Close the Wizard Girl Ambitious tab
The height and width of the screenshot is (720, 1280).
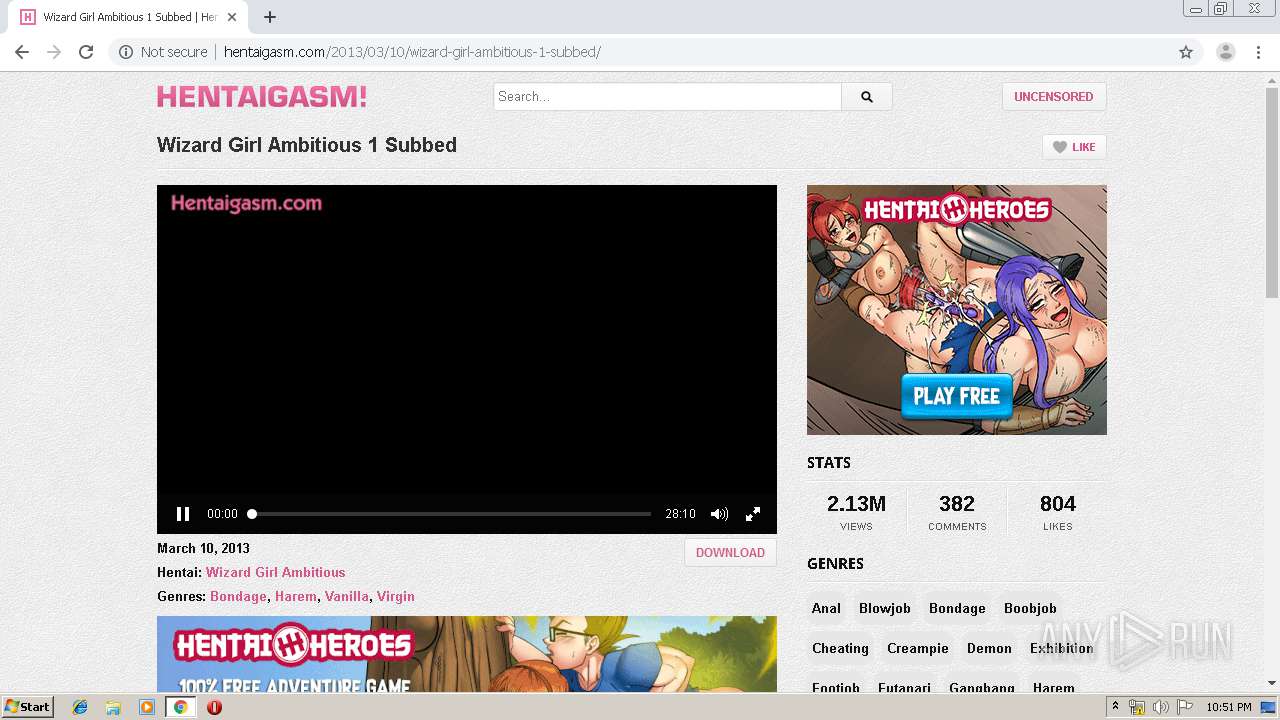click(x=232, y=17)
